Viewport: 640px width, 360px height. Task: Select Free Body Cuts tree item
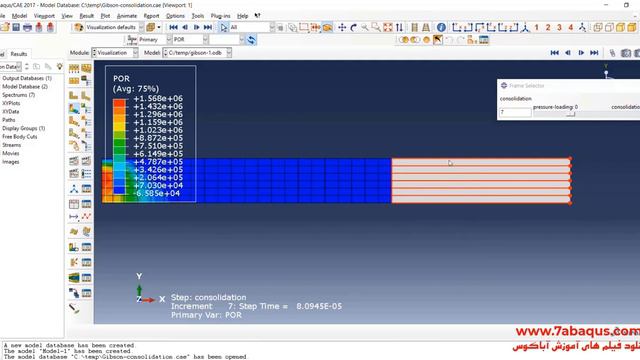pyautogui.click(x=20, y=137)
